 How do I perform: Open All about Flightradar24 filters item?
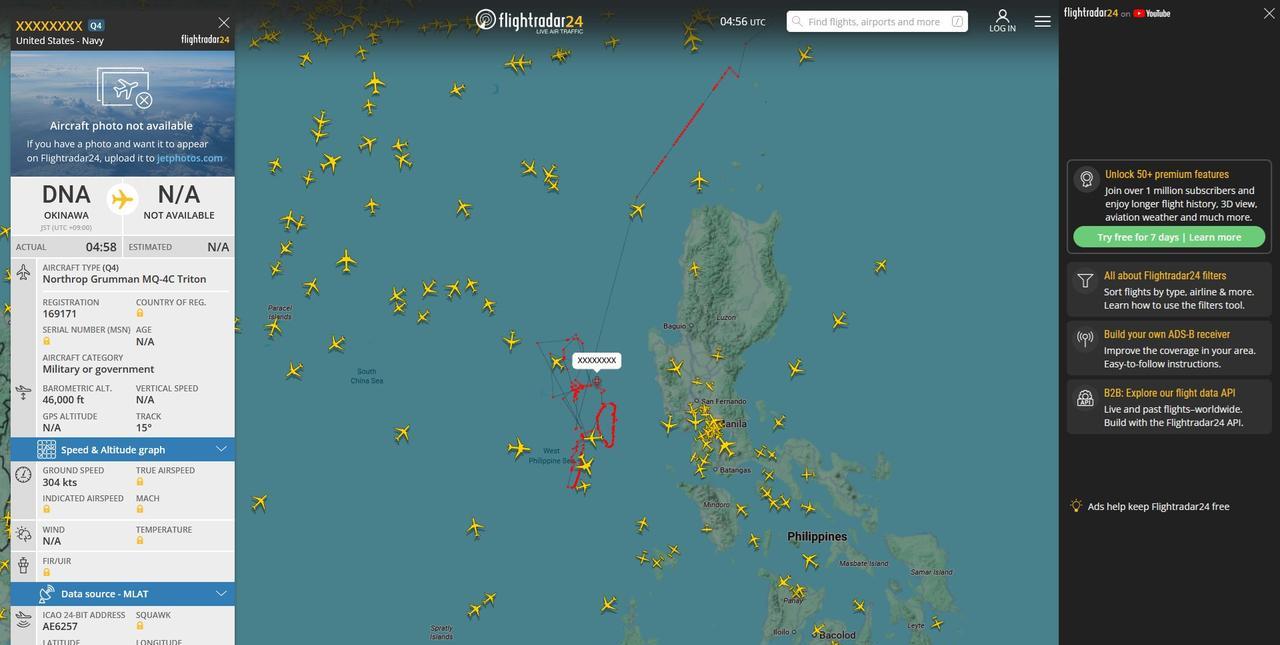click(x=1169, y=290)
